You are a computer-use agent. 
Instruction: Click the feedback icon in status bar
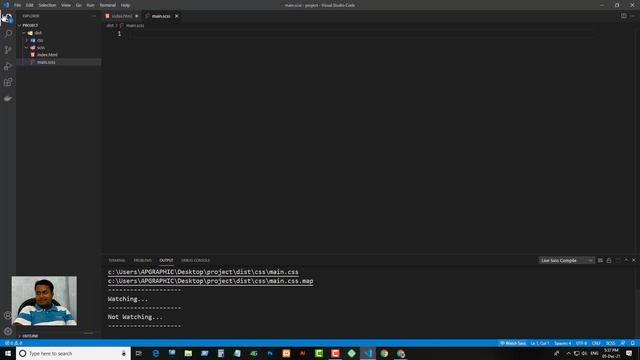point(623,343)
